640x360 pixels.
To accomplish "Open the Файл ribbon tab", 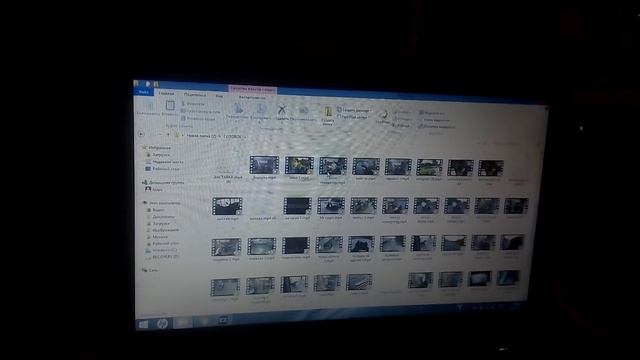I will (143, 92).
